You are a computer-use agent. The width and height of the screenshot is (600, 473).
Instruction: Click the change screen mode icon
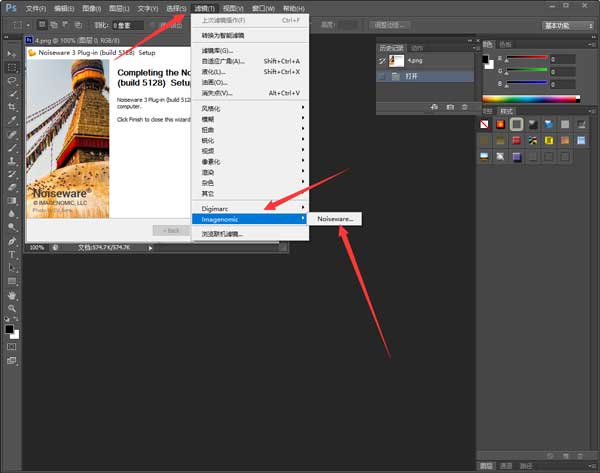(x=12, y=360)
